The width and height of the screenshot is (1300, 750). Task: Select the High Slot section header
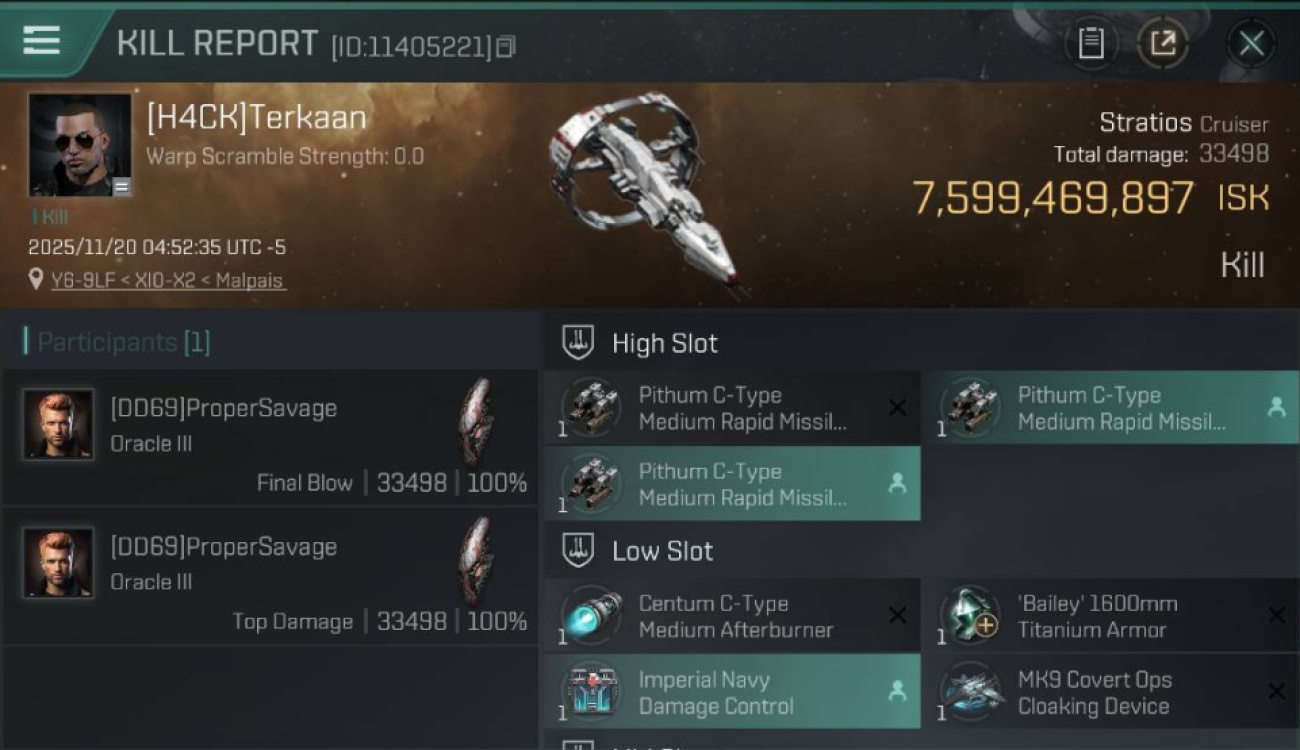664,344
